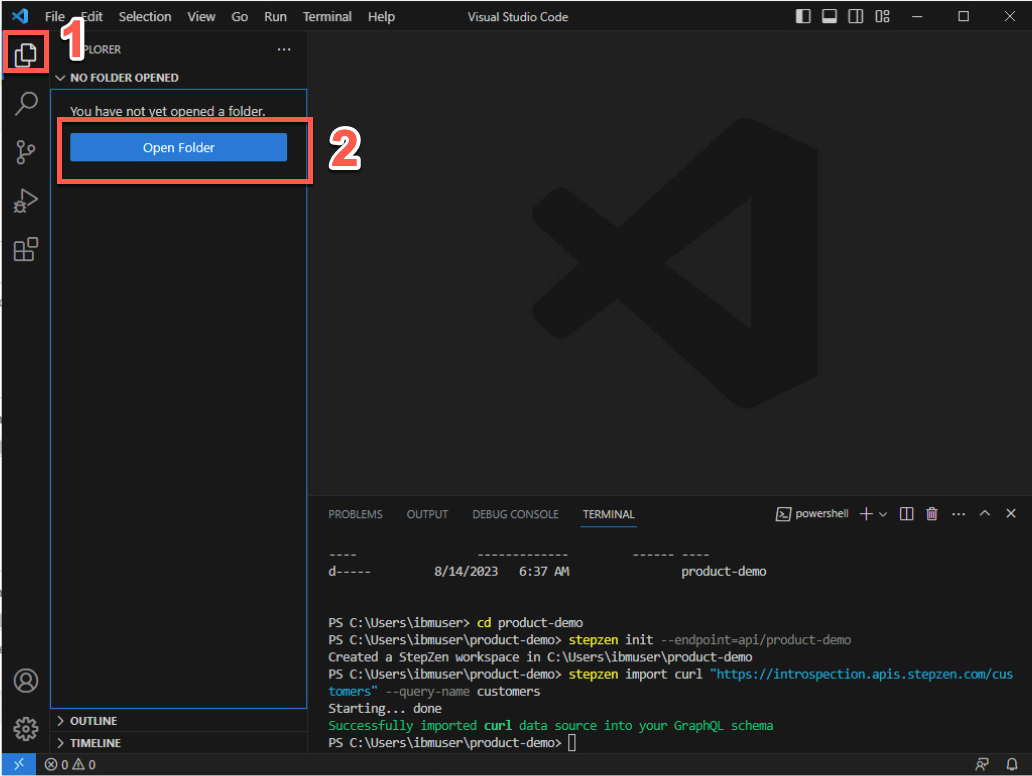Open the Terminal menu
This screenshot has width=1032, height=776.
click(x=327, y=16)
